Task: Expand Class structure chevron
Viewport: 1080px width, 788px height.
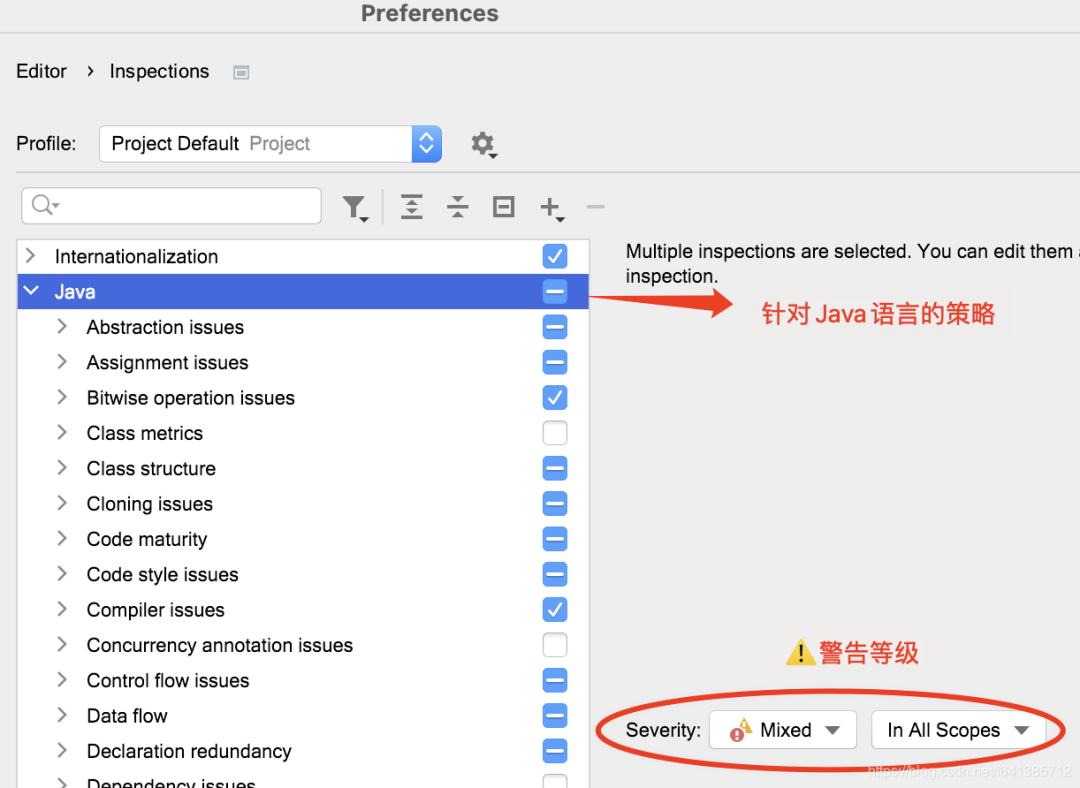Action: pos(62,468)
